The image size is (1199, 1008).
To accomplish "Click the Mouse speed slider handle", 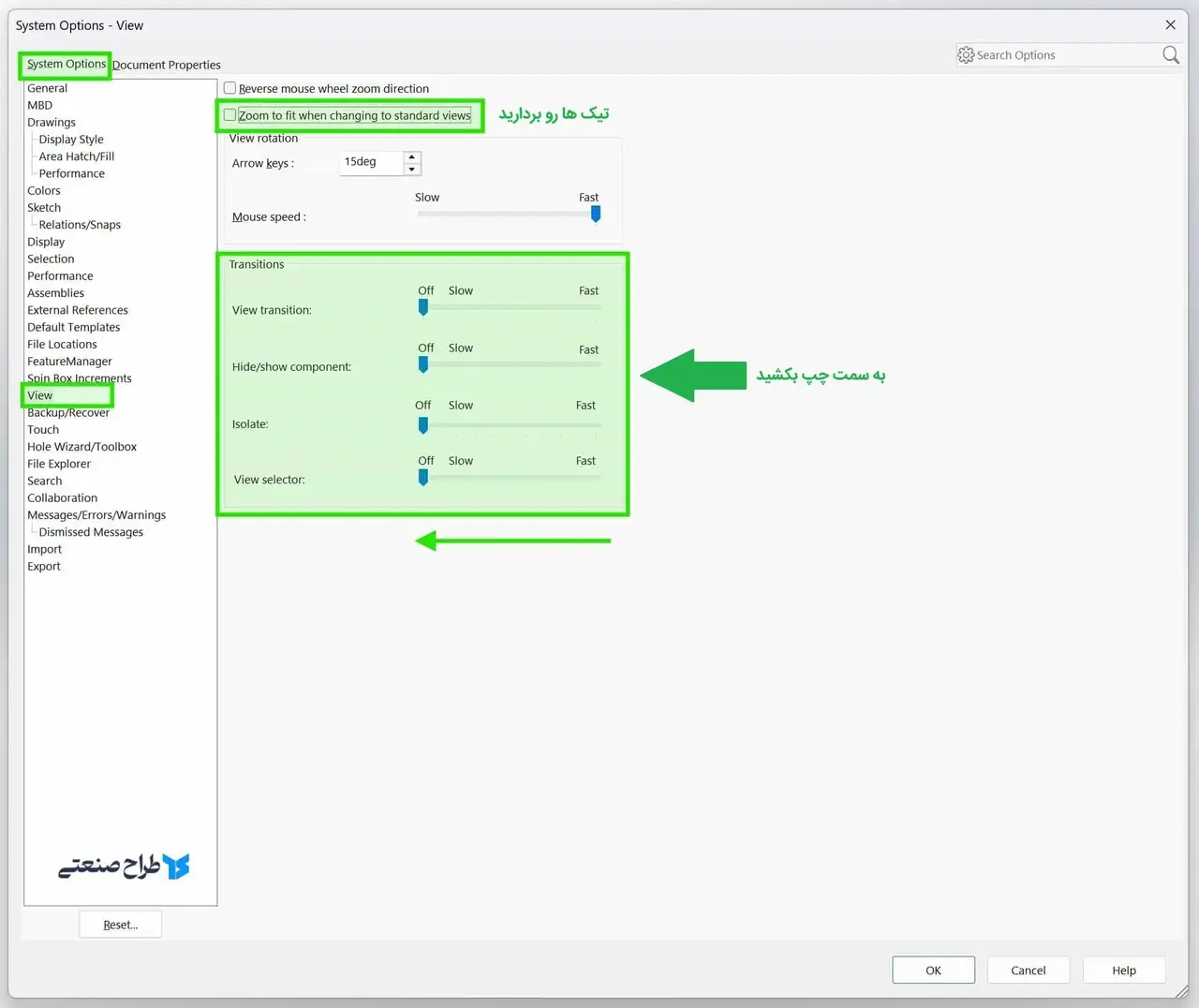I will pos(596,215).
